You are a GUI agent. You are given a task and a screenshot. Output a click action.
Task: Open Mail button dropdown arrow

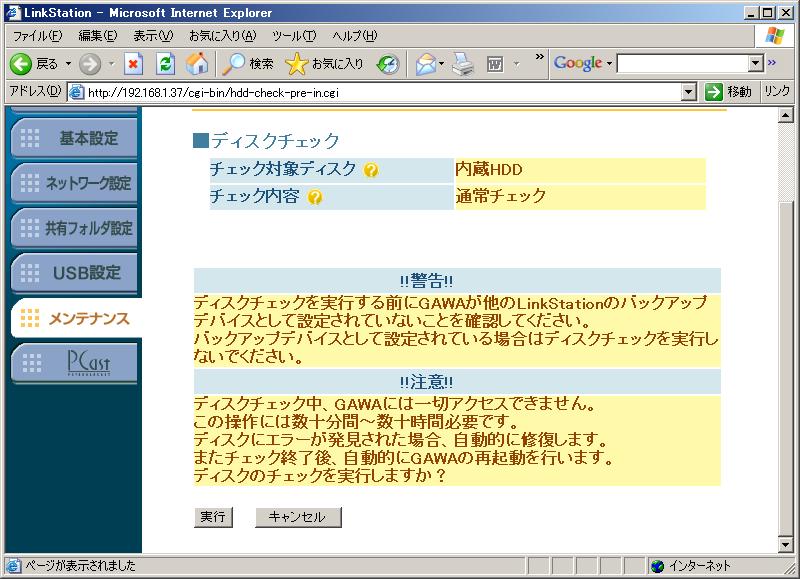441,64
